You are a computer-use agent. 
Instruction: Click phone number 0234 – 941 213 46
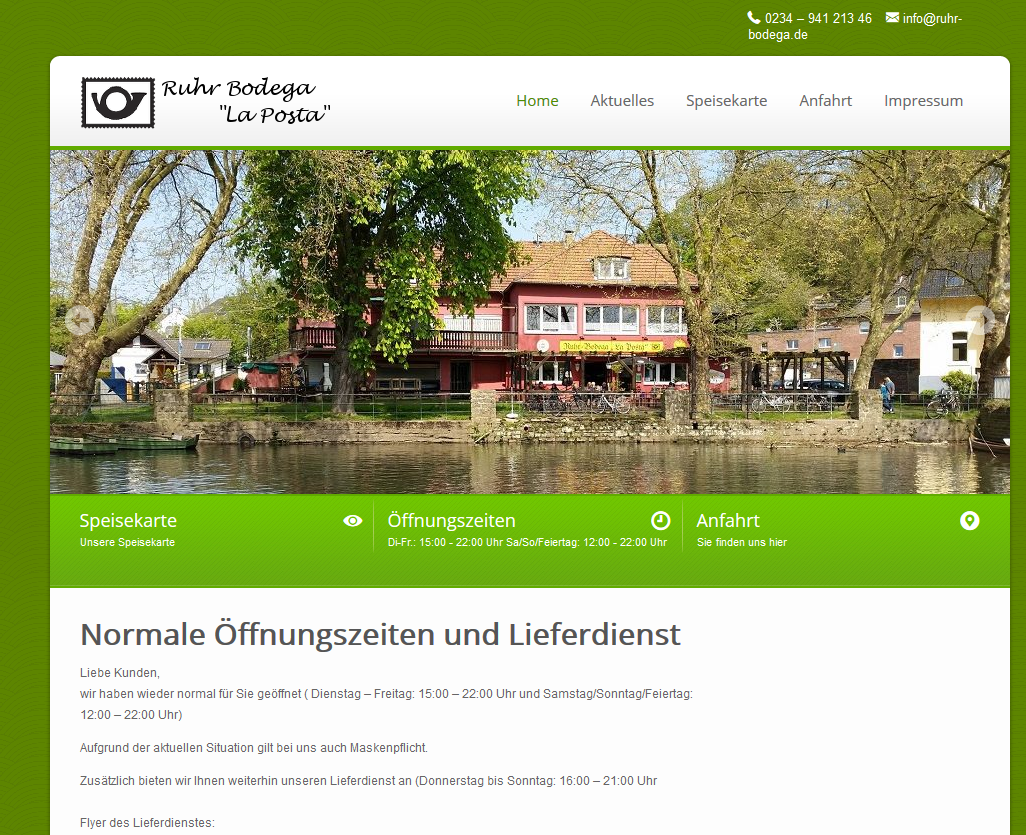tap(818, 18)
